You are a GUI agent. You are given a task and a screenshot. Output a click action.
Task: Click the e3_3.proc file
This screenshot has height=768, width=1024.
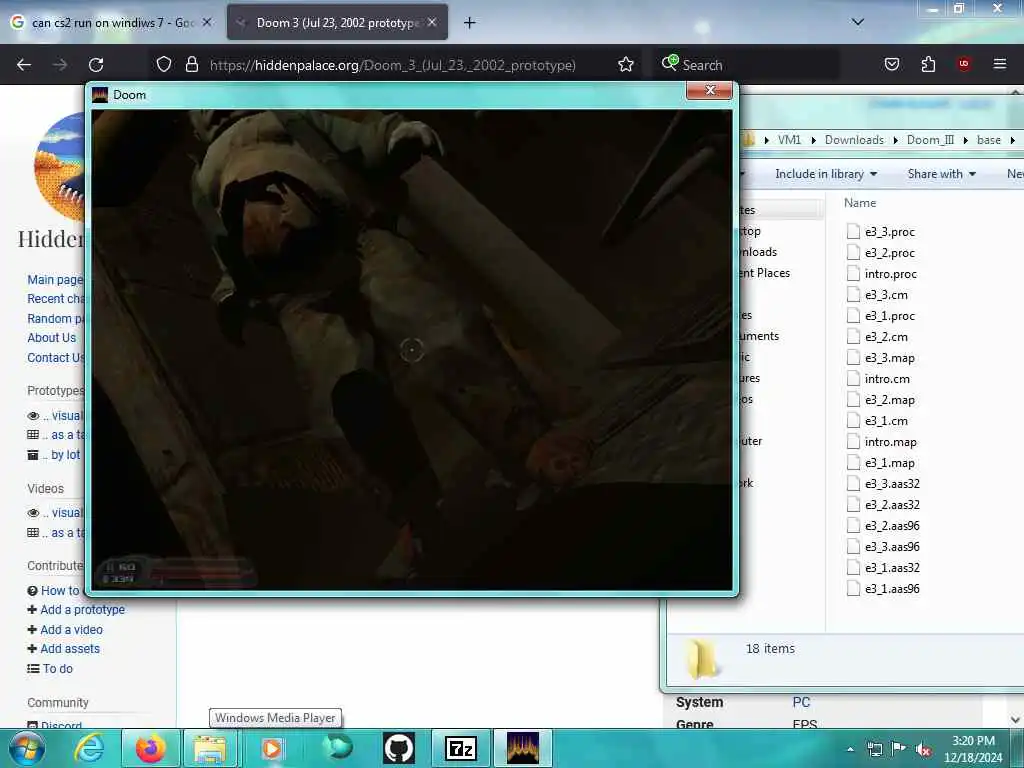click(889, 232)
